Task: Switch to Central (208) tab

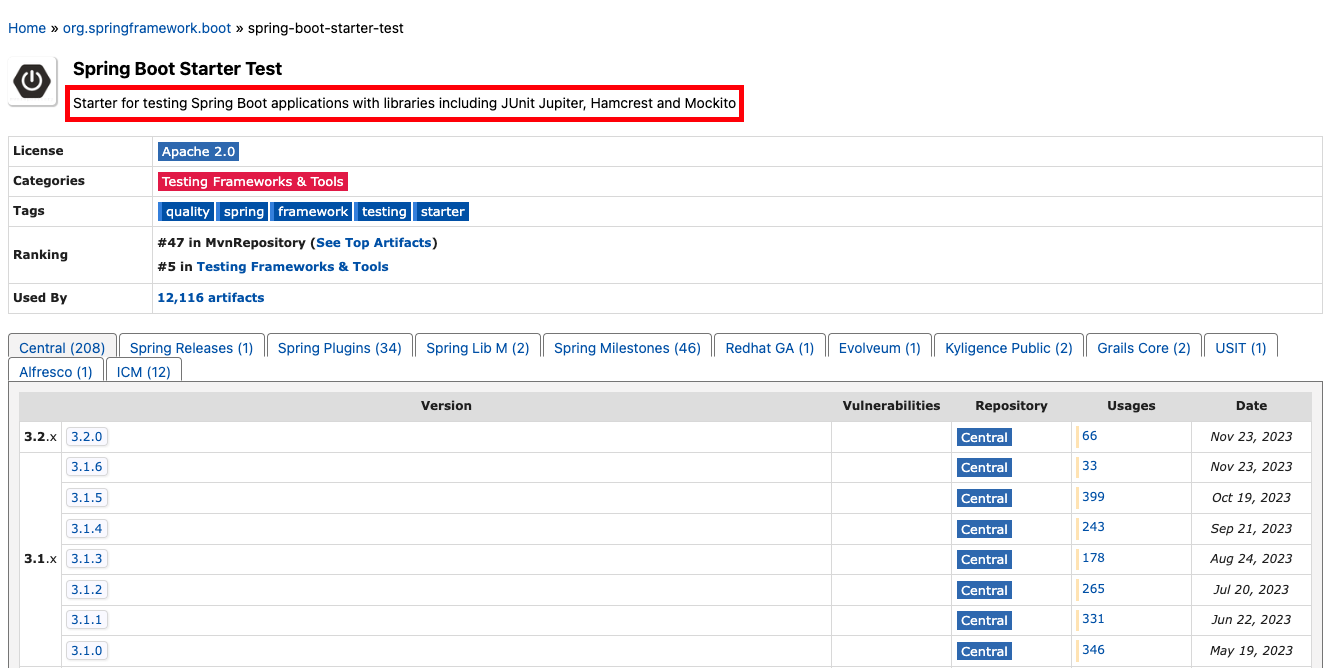Action: pos(62,347)
